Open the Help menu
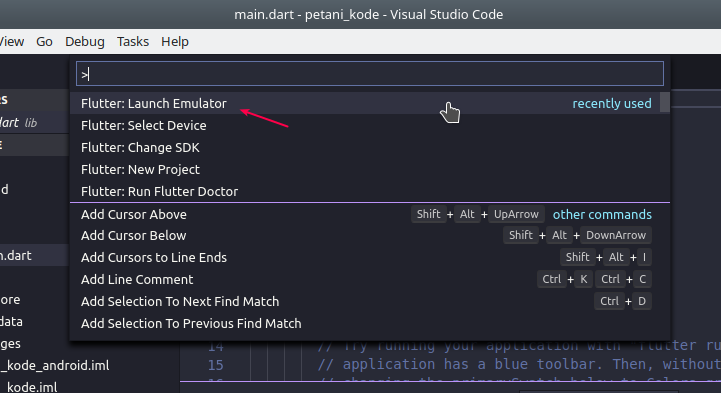The image size is (721, 393). click(x=175, y=42)
